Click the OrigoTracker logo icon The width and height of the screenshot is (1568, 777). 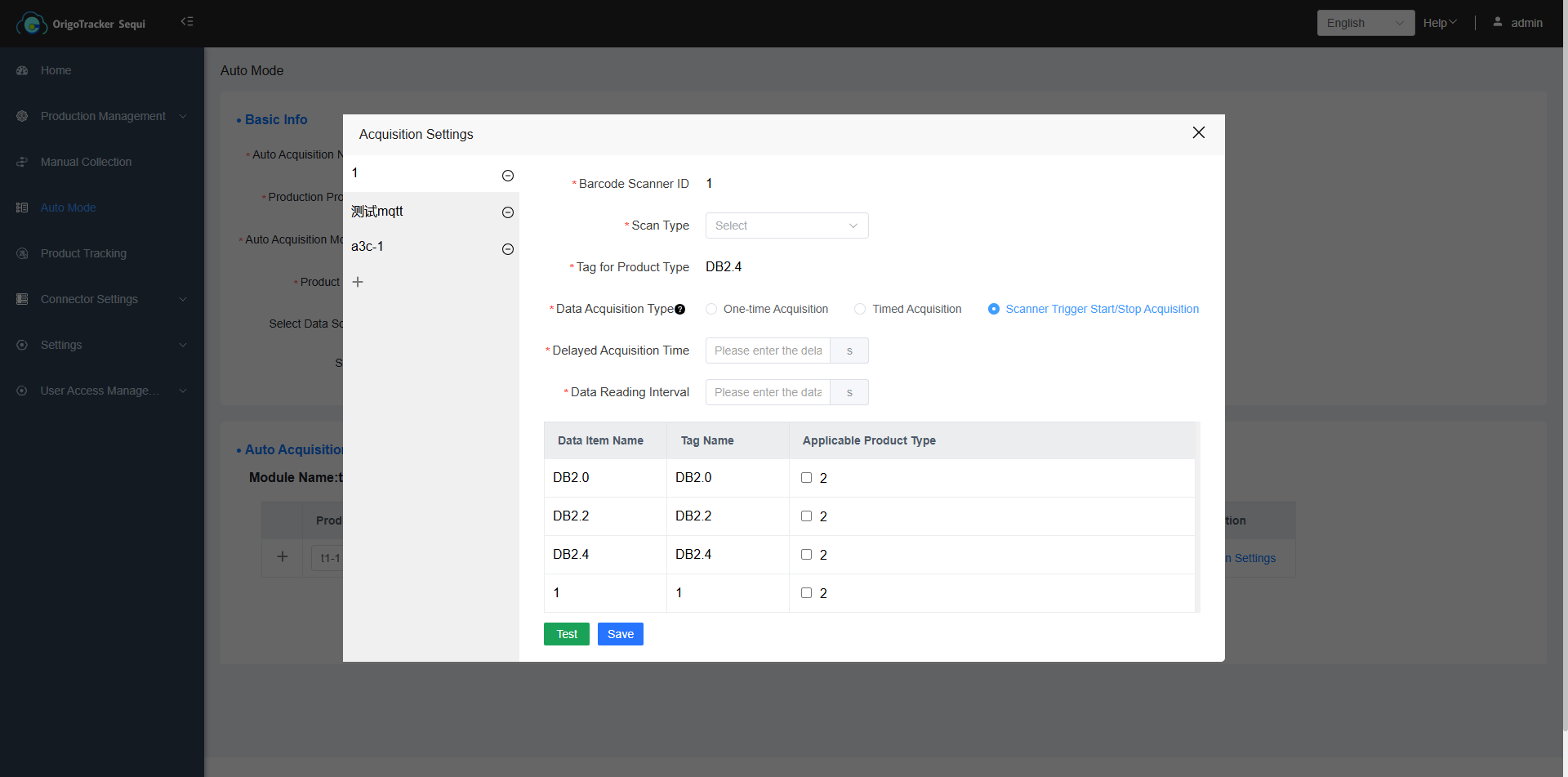click(32, 24)
